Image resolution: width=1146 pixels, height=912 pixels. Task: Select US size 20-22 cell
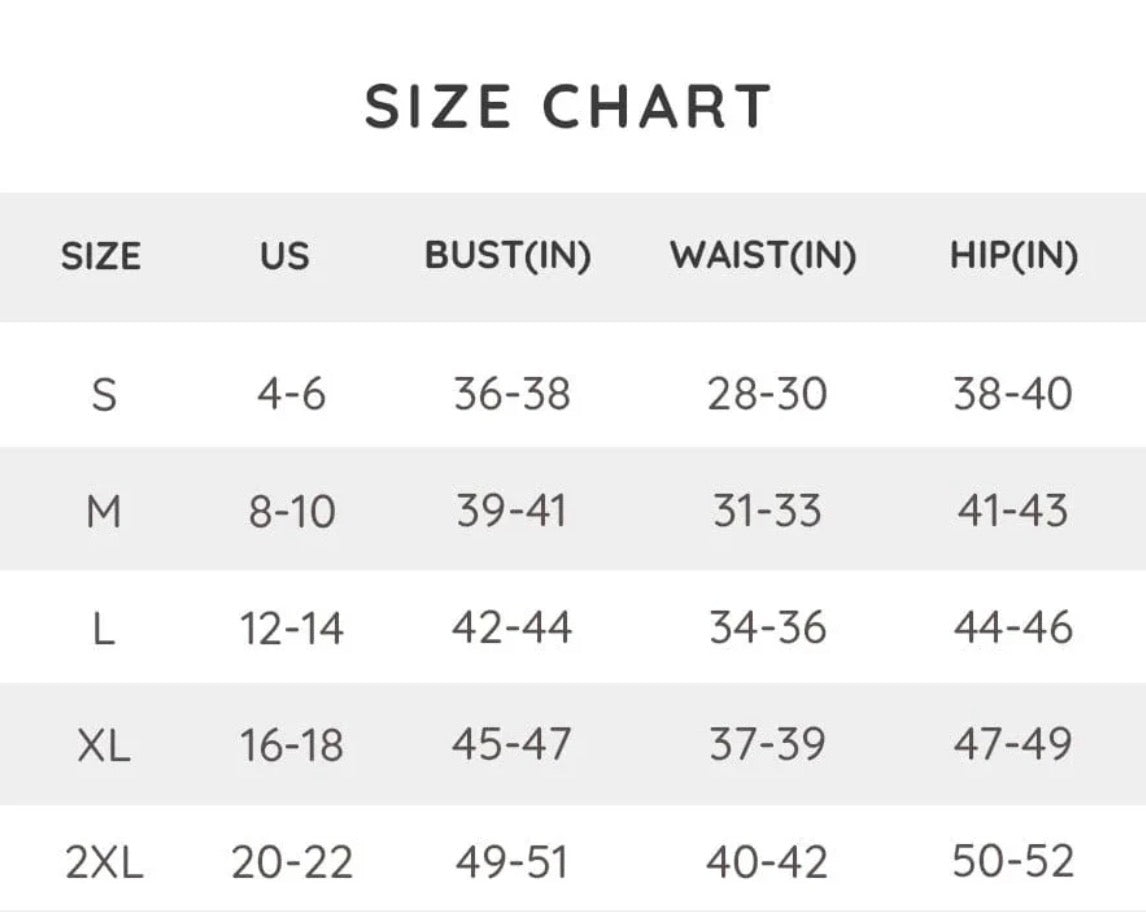292,862
